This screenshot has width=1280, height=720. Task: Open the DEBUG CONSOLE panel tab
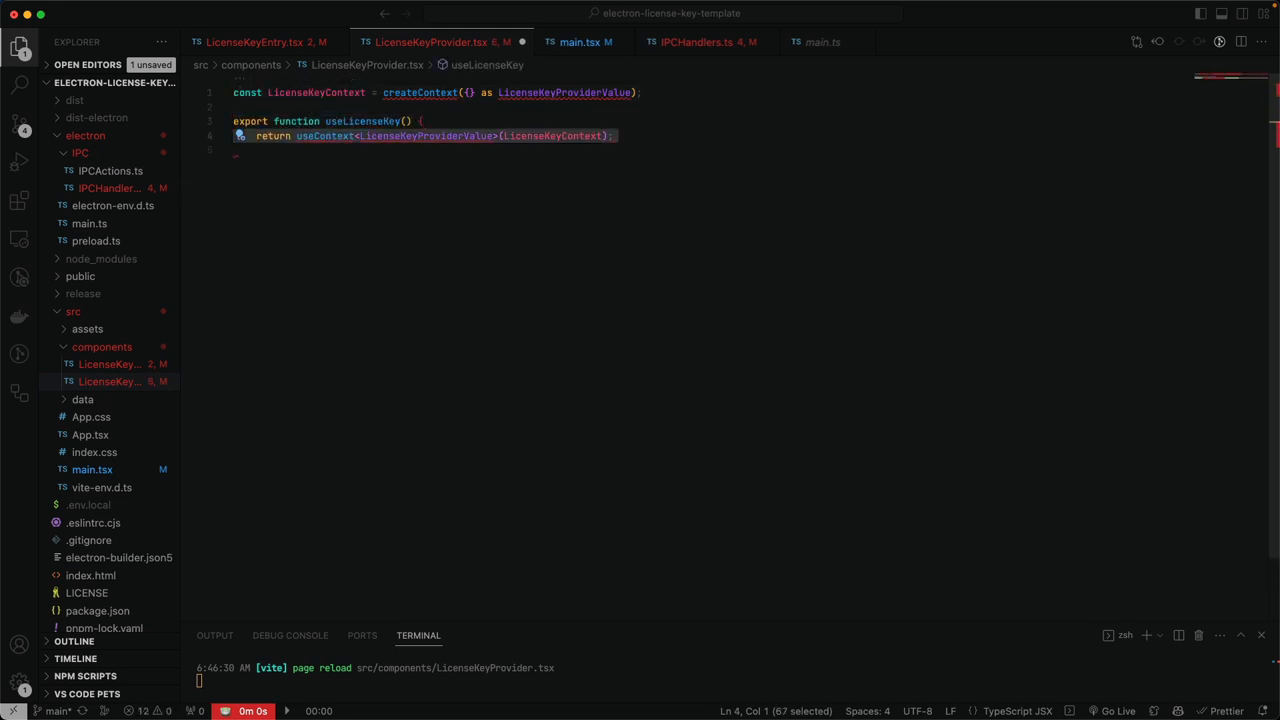pos(290,635)
